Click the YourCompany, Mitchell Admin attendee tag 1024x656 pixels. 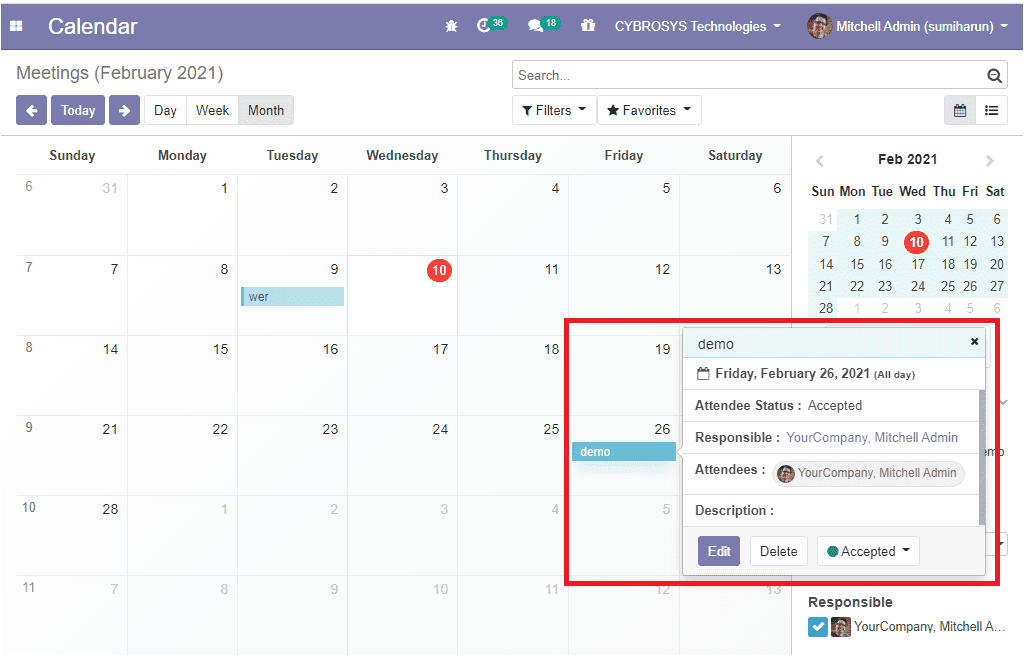869,474
